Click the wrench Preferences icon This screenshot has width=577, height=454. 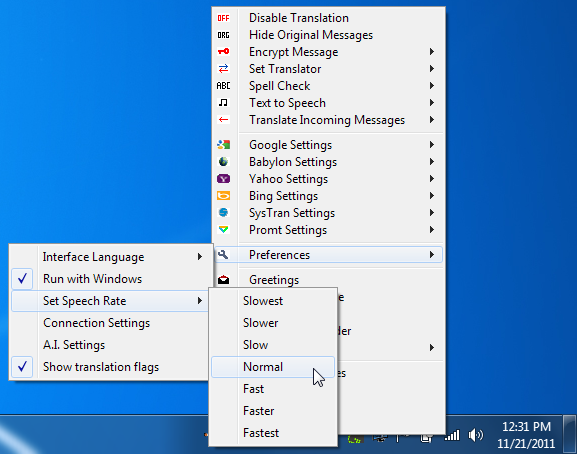(223, 255)
